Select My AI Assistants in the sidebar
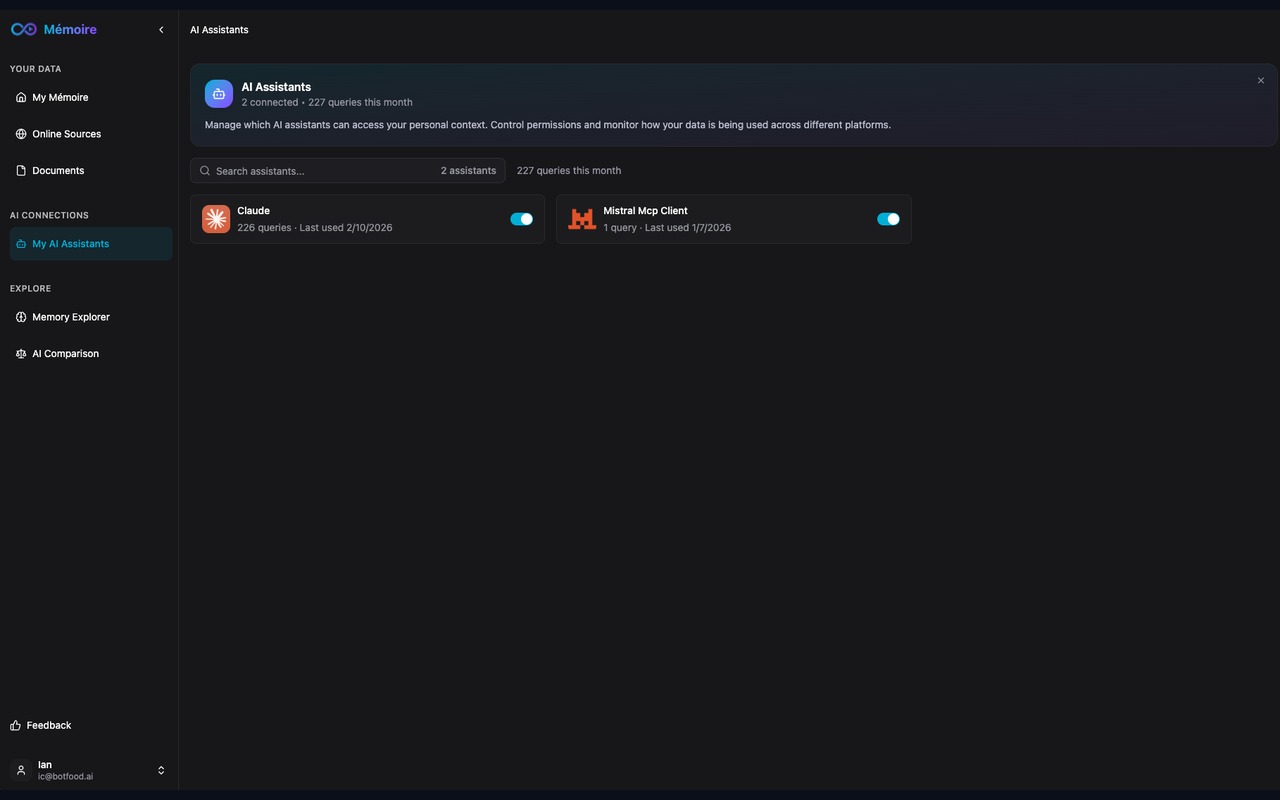Screen dimensions: 1280x800 point(70,243)
